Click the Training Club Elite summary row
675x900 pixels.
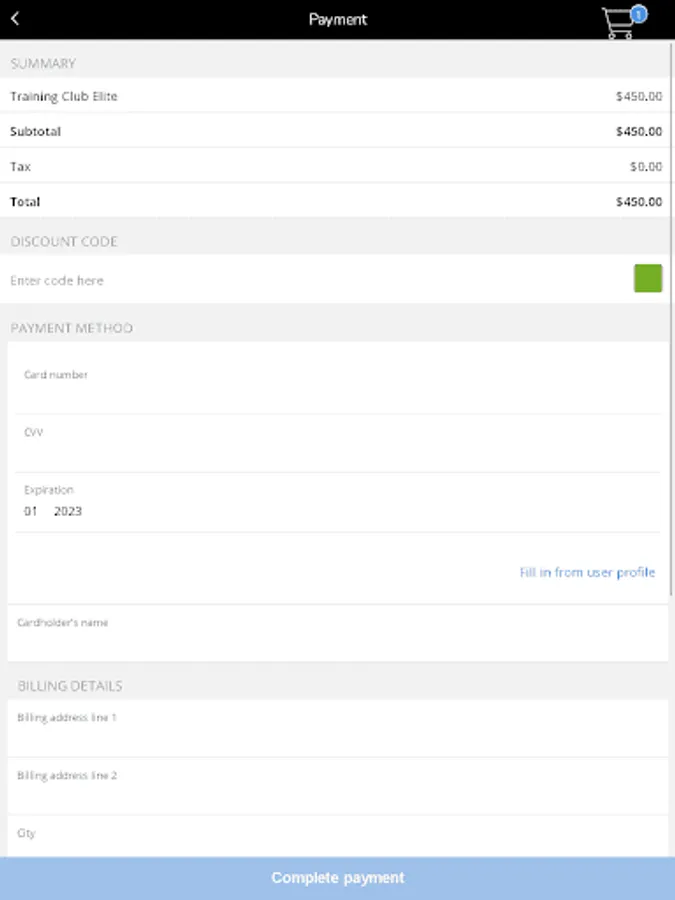tap(336, 96)
